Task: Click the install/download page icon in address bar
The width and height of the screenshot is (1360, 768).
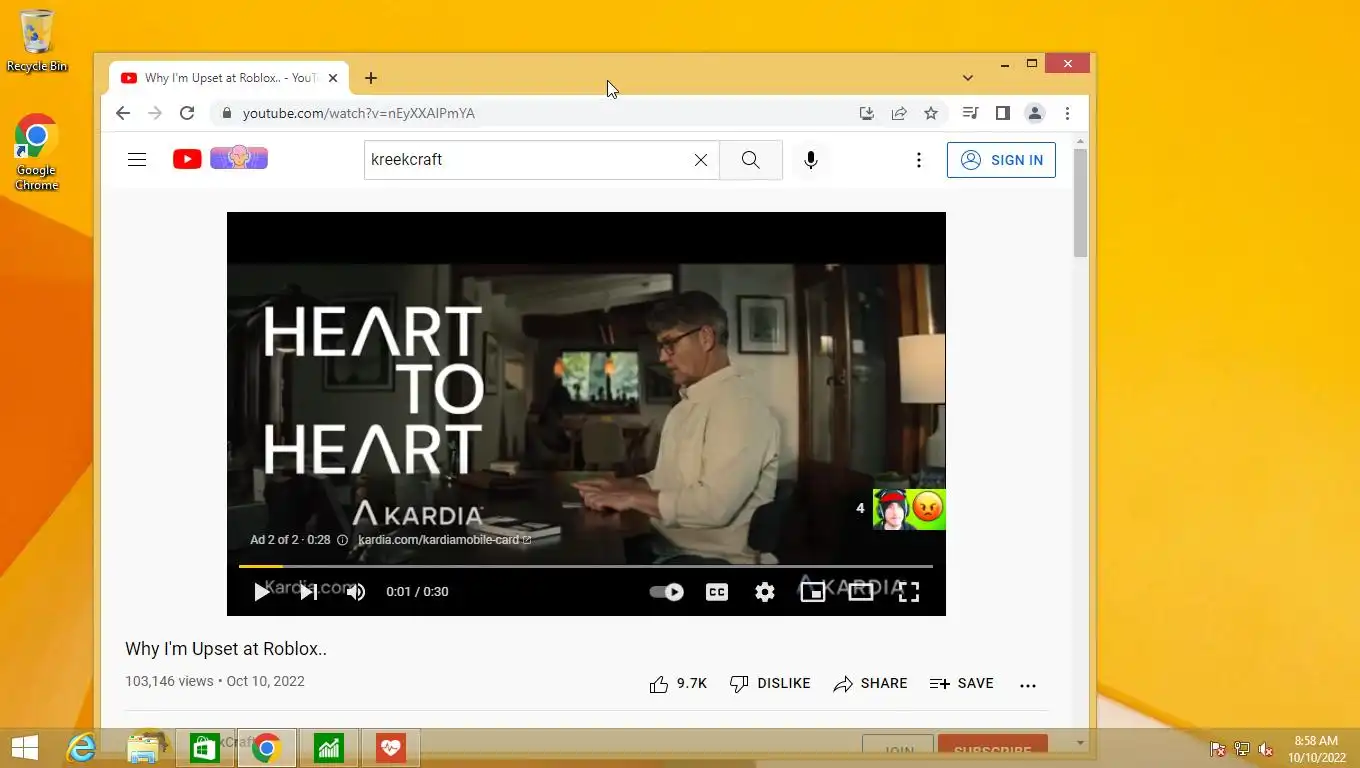Action: pos(867,113)
